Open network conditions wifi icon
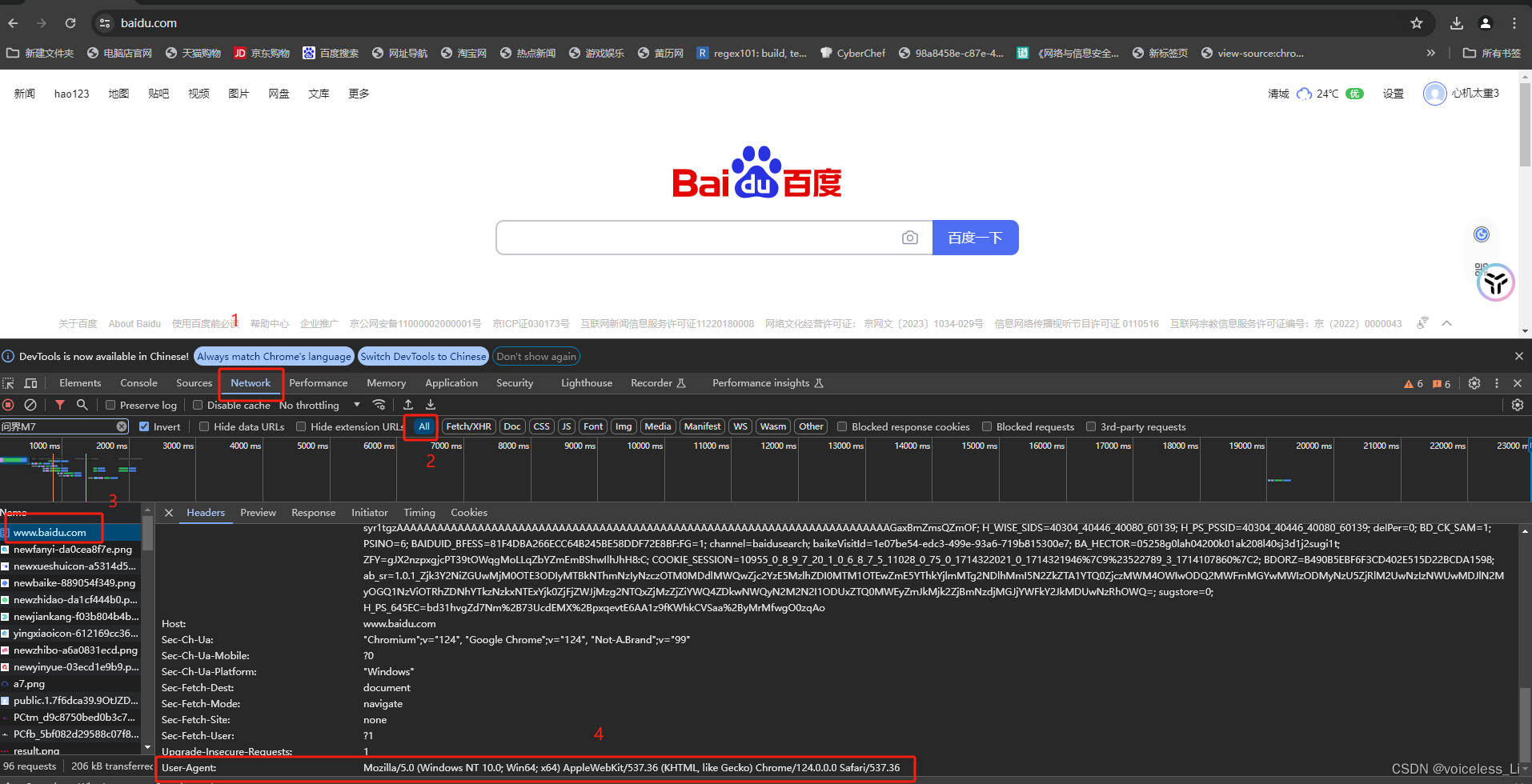This screenshot has height=784, width=1532. coord(379,405)
